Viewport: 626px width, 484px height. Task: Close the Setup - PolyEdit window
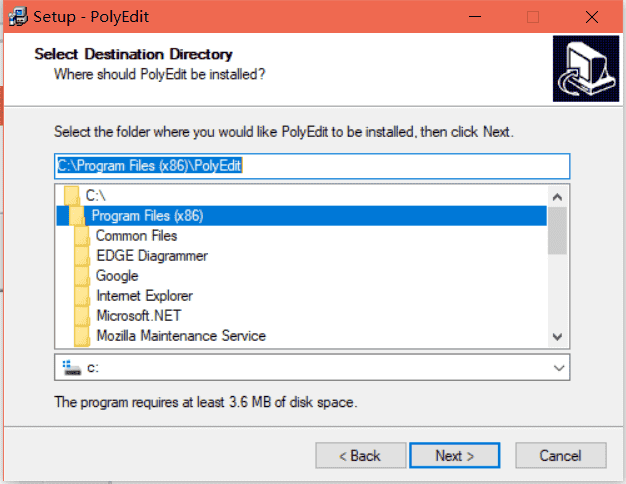pos(592,17)
